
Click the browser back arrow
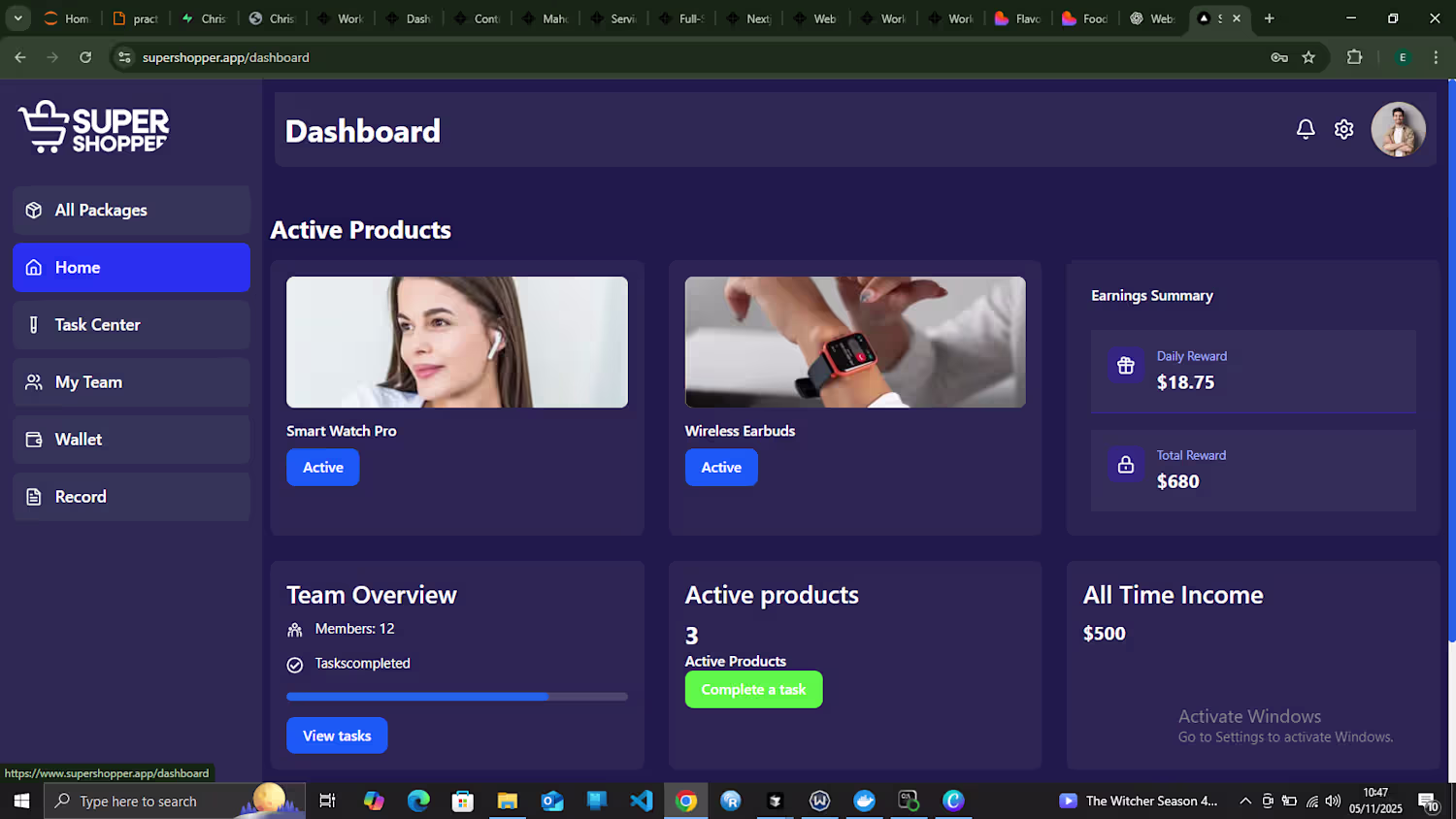tap(20, 57)
